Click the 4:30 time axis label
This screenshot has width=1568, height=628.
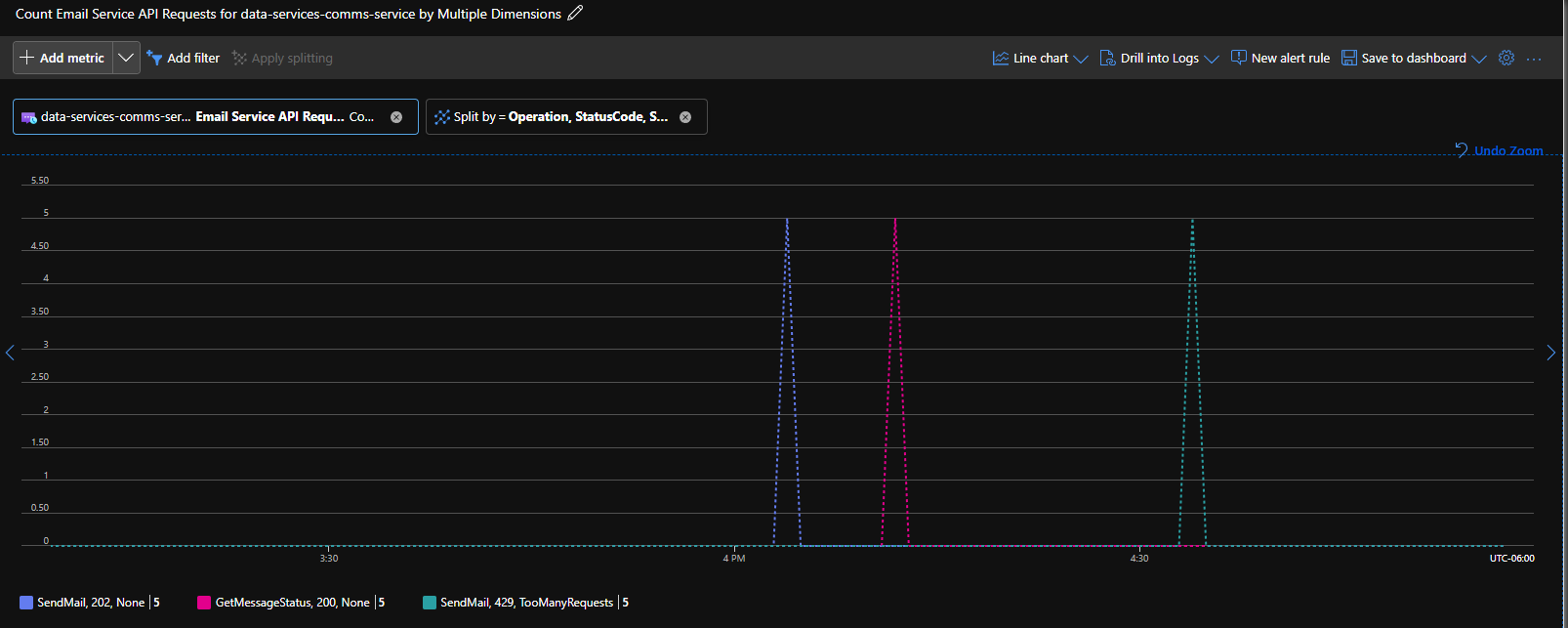pos(1139,559)
